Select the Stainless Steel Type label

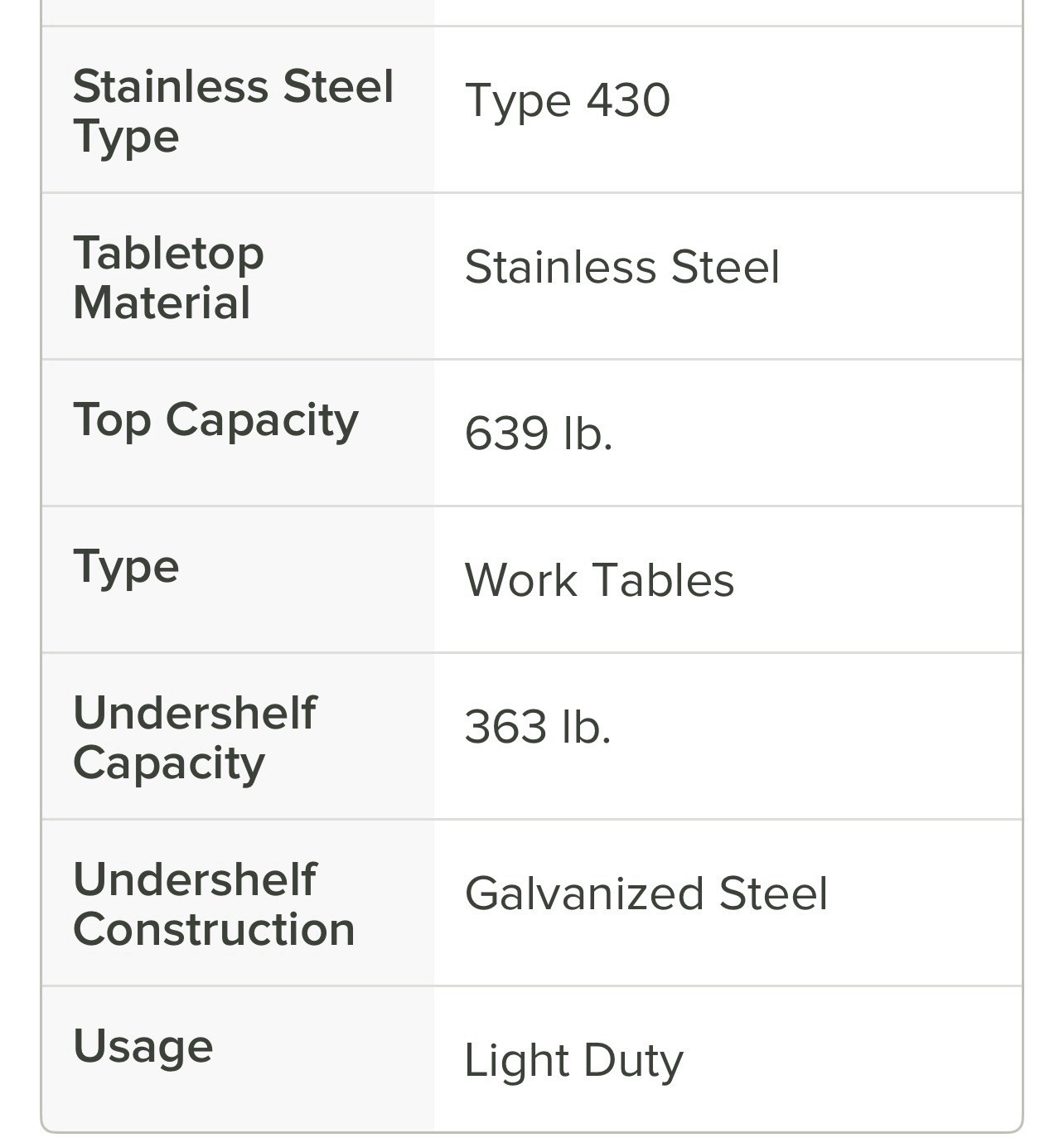coord(233,111)
